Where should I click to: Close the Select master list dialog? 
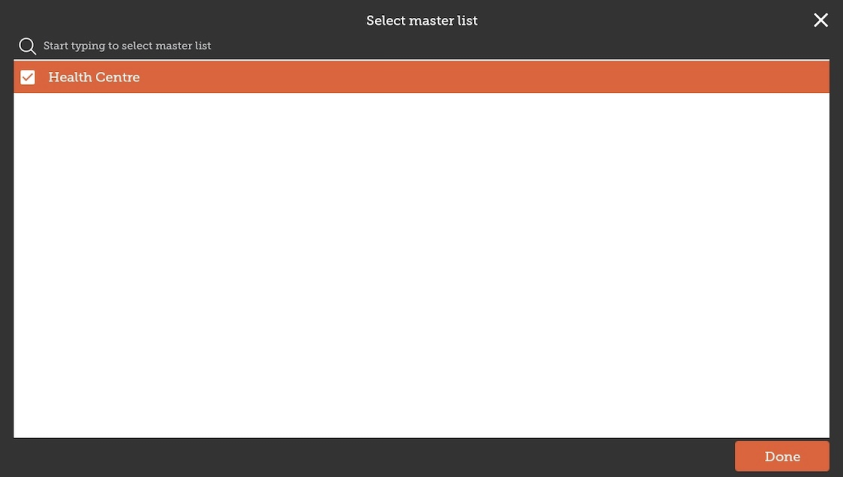click(820, 20)
